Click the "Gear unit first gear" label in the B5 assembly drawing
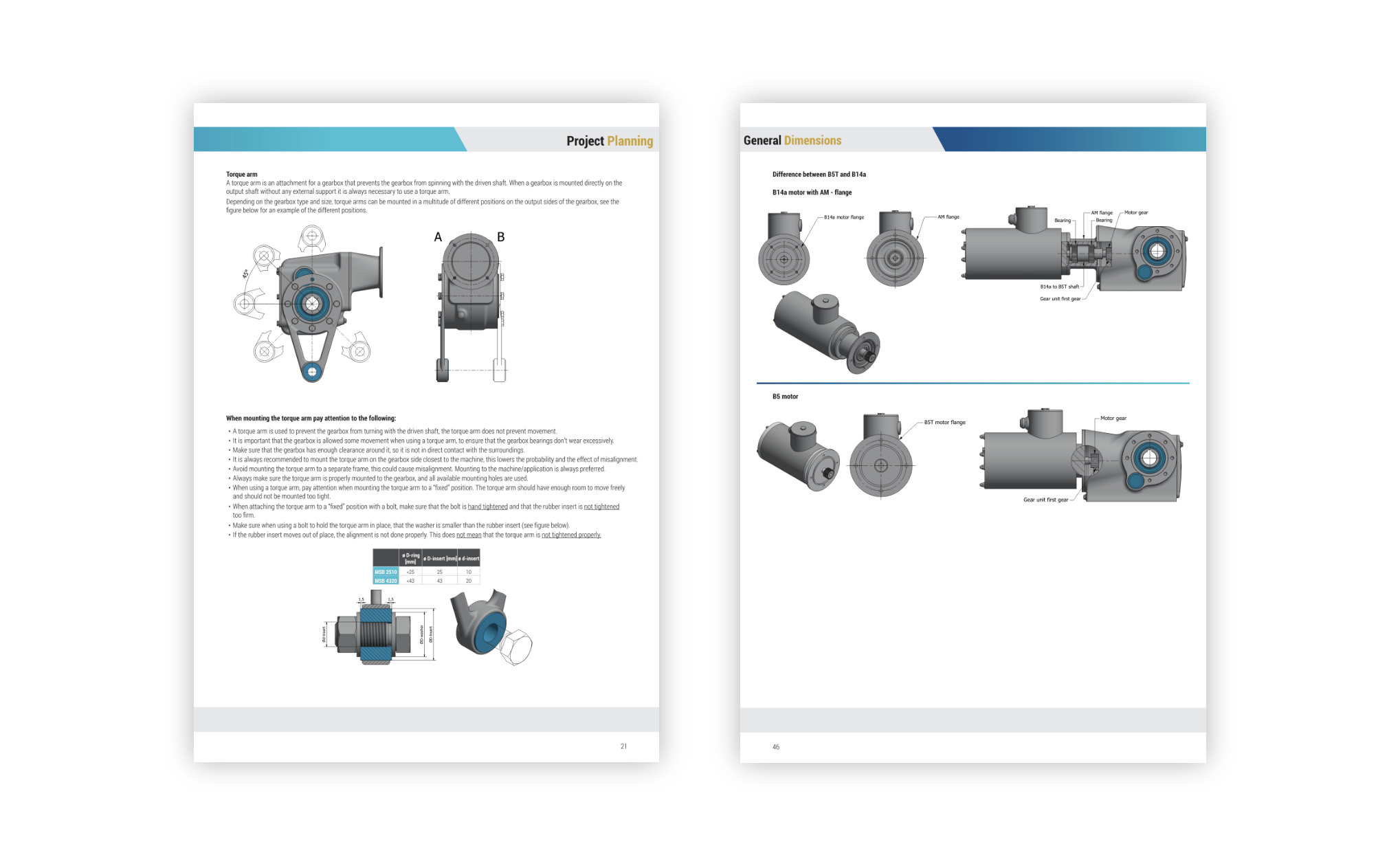The height and width of the screenshot is (866, 1400). tap(1046, 500)
